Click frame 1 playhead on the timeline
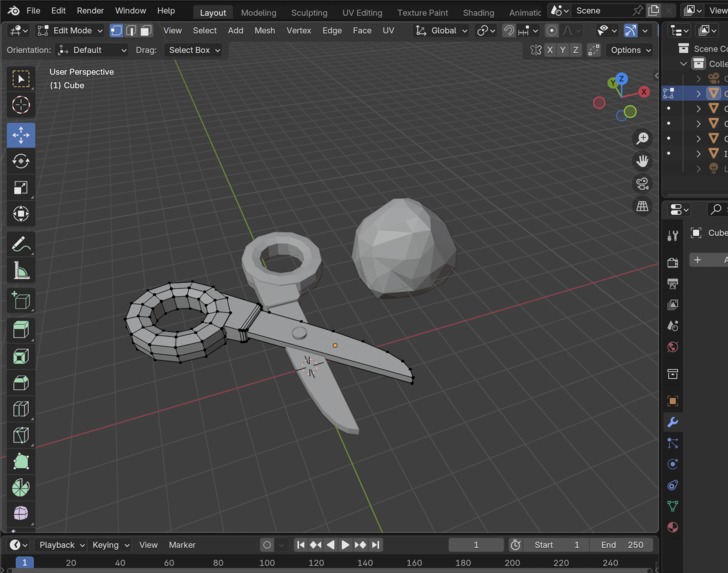The height and width of the screenshot is (573, 728). tap(24, 562)
